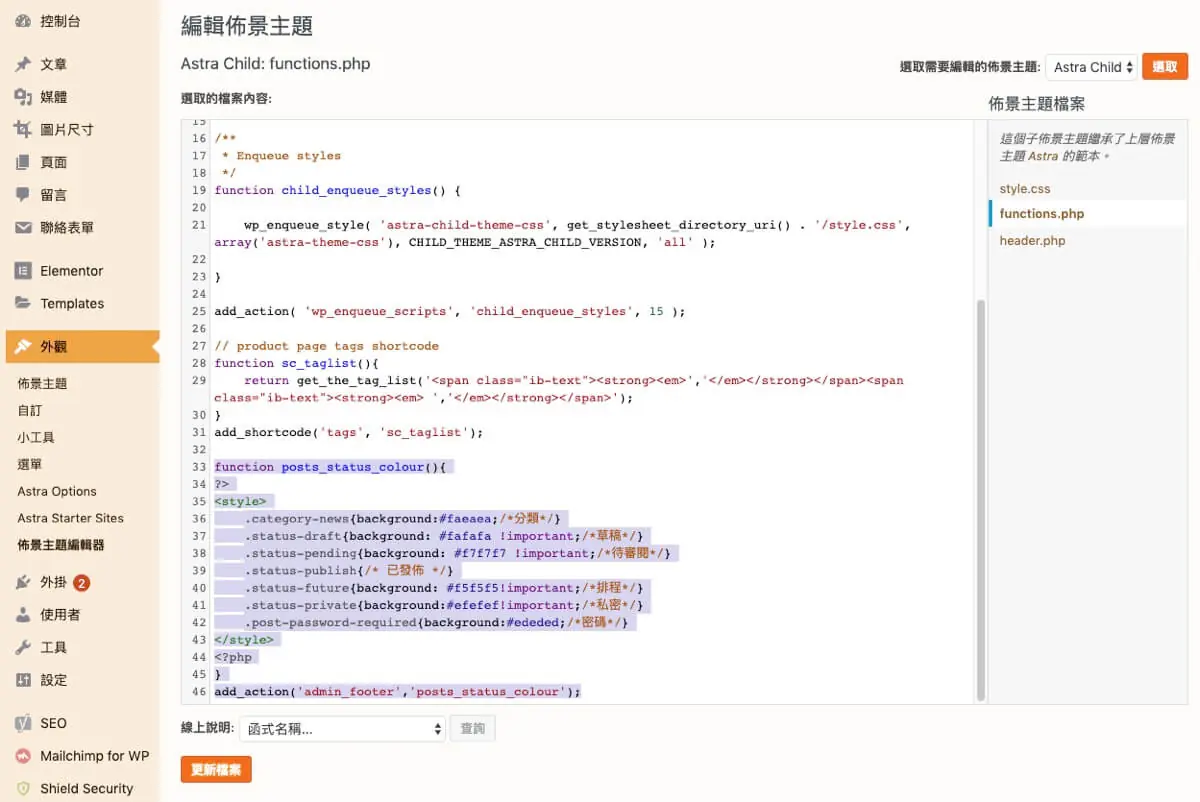The width and height of the screenshot is (1200, 802).
Task: Open the 函式名稱 documentation dropdown
Action: click(342, 729)
